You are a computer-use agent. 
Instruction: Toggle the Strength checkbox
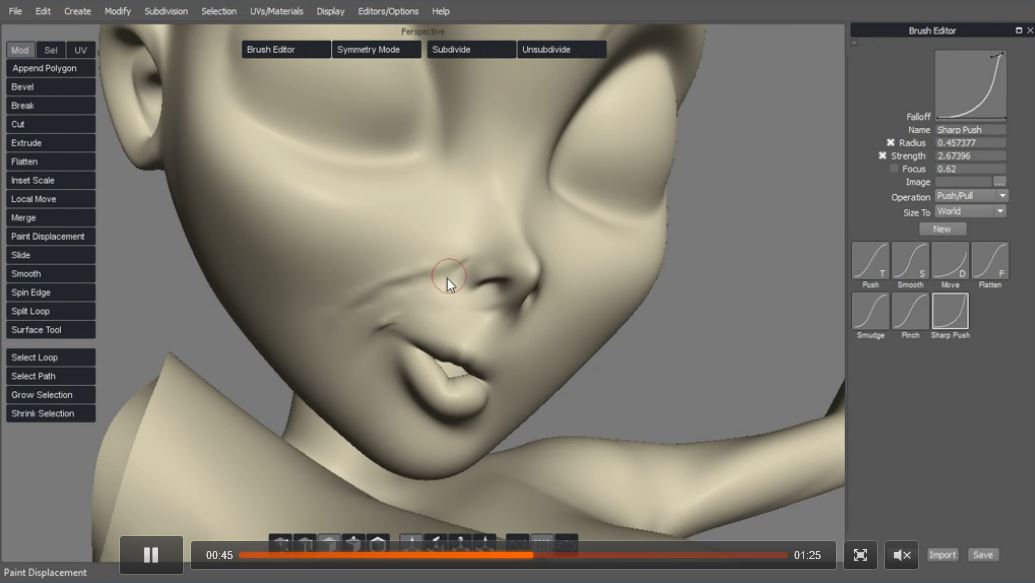[883, 156]
